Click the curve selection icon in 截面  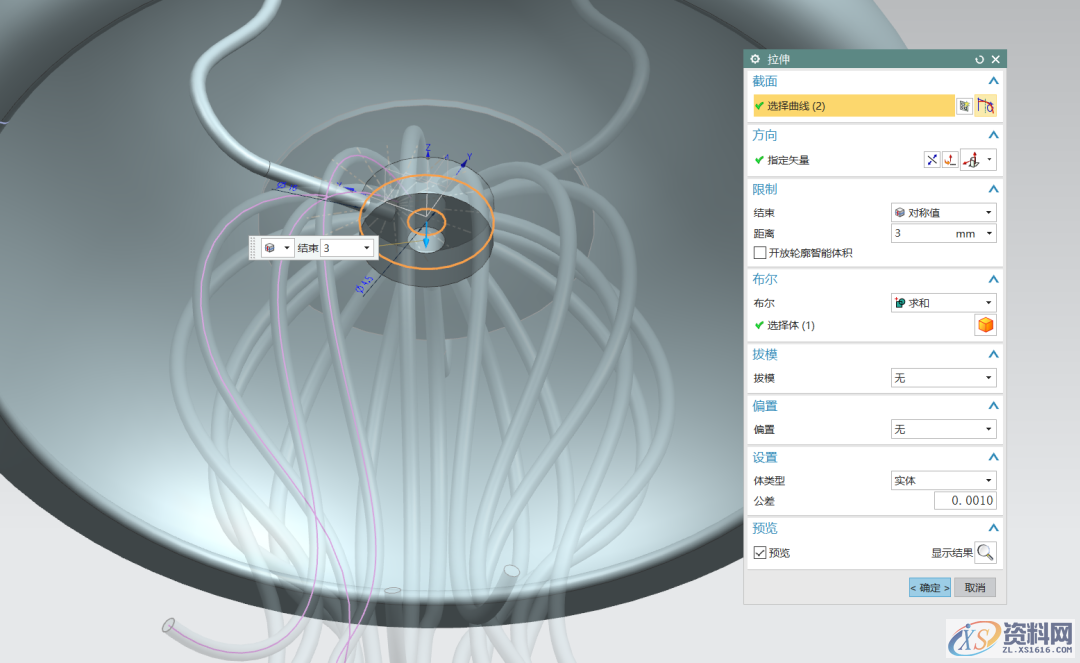point(986,106)
